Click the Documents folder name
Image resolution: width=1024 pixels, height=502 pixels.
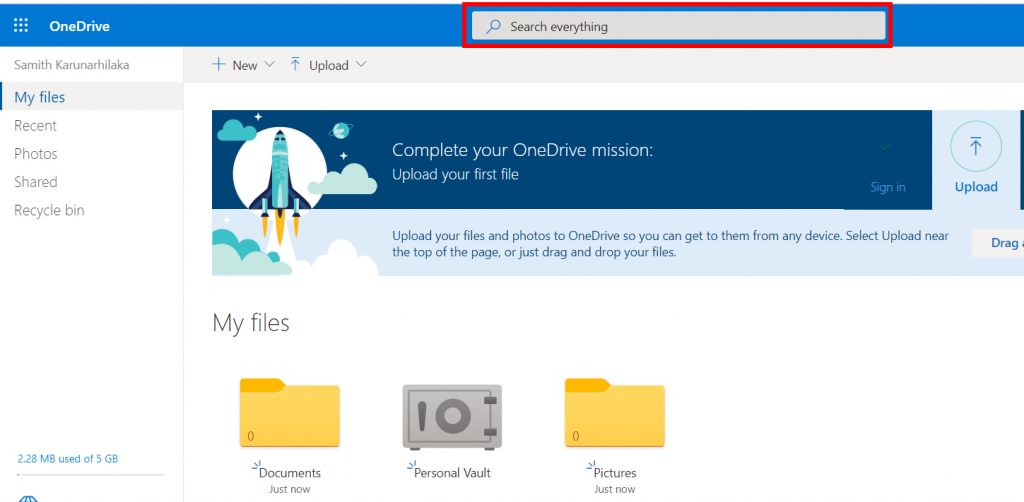(x=290, y=473)
